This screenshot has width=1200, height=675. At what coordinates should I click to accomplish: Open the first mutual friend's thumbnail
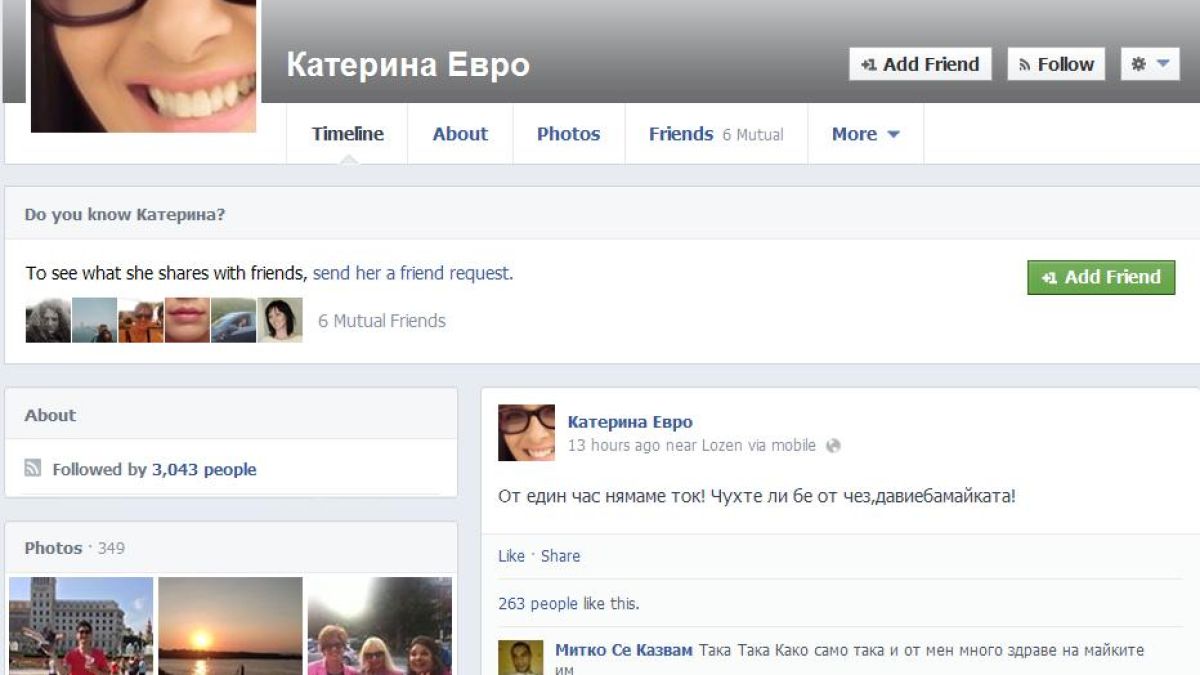(x=48, y=321)
